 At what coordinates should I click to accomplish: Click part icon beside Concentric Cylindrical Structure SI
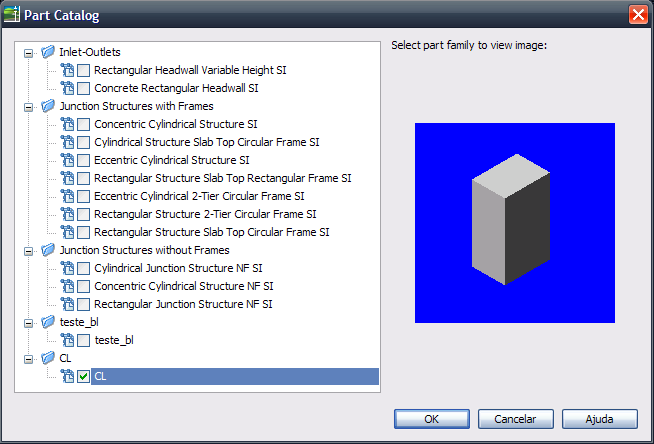[67, 124]
